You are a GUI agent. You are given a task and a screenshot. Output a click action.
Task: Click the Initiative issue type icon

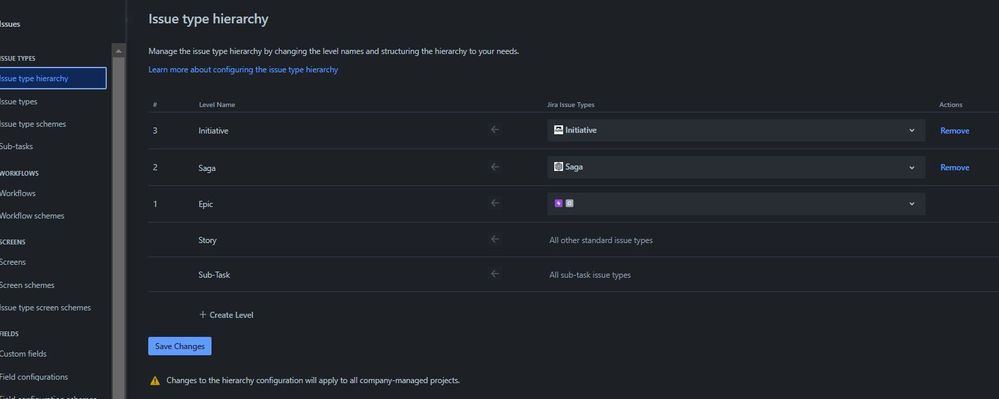coord(558,130)
